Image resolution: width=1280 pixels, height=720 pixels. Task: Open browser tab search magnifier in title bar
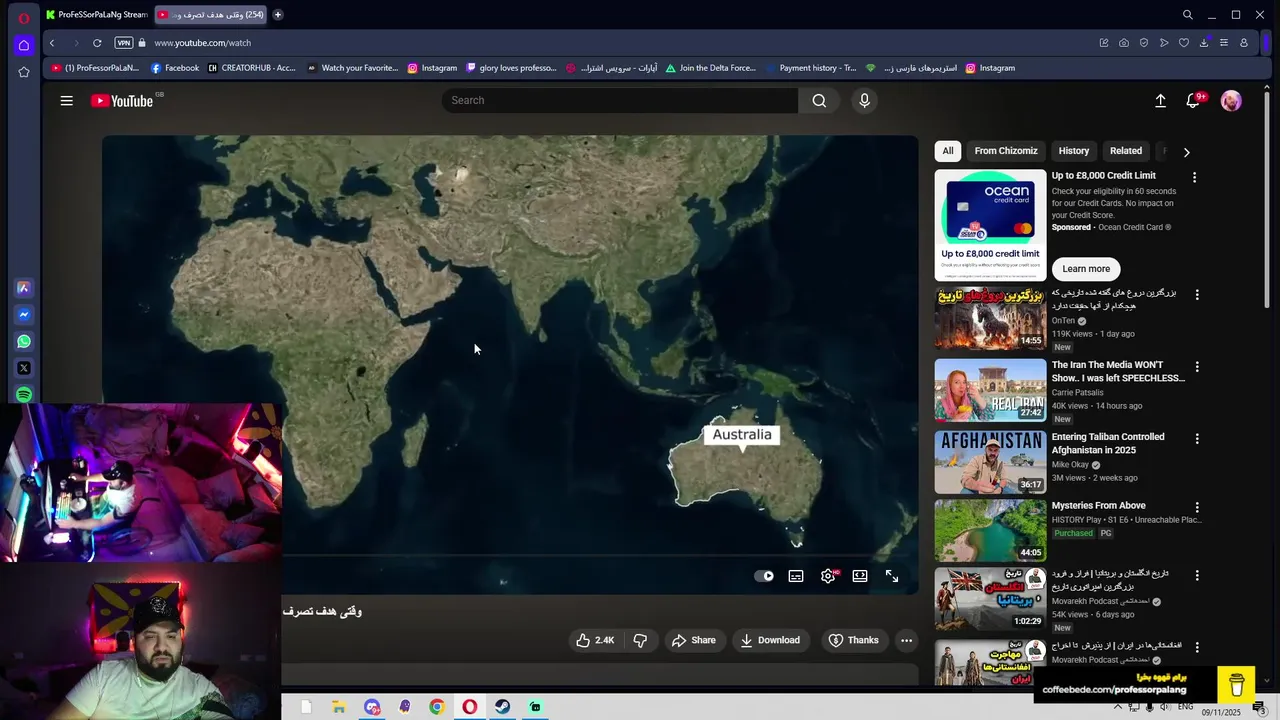[1187, 15]
